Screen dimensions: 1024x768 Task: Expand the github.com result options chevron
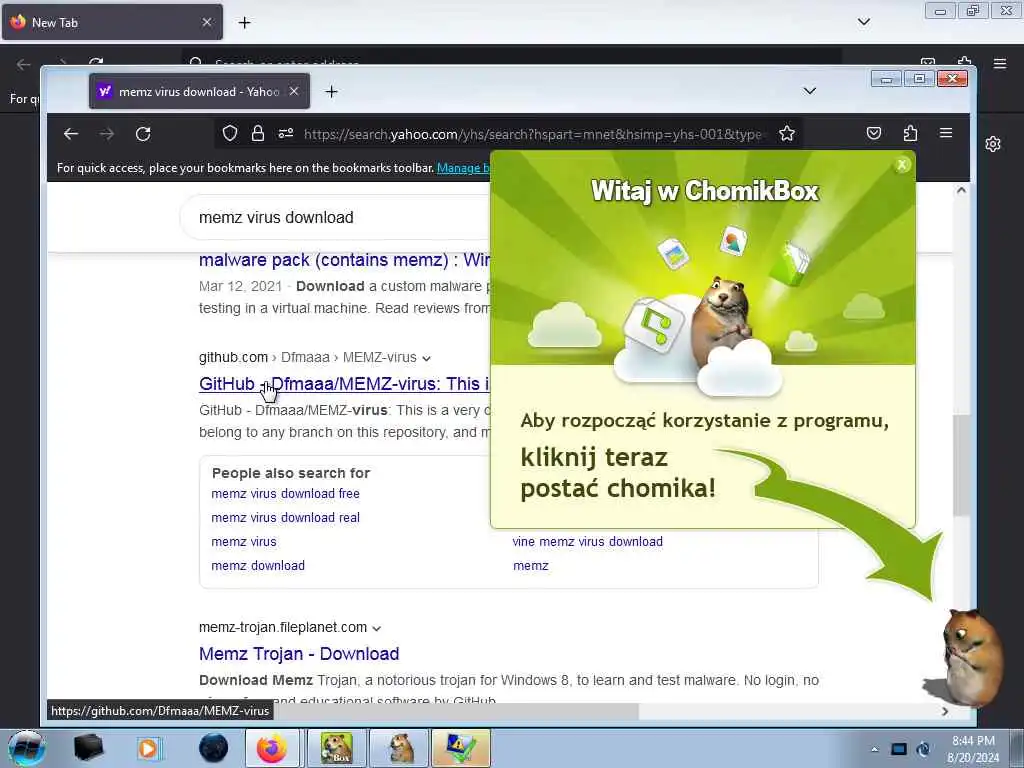pos(426,359)
